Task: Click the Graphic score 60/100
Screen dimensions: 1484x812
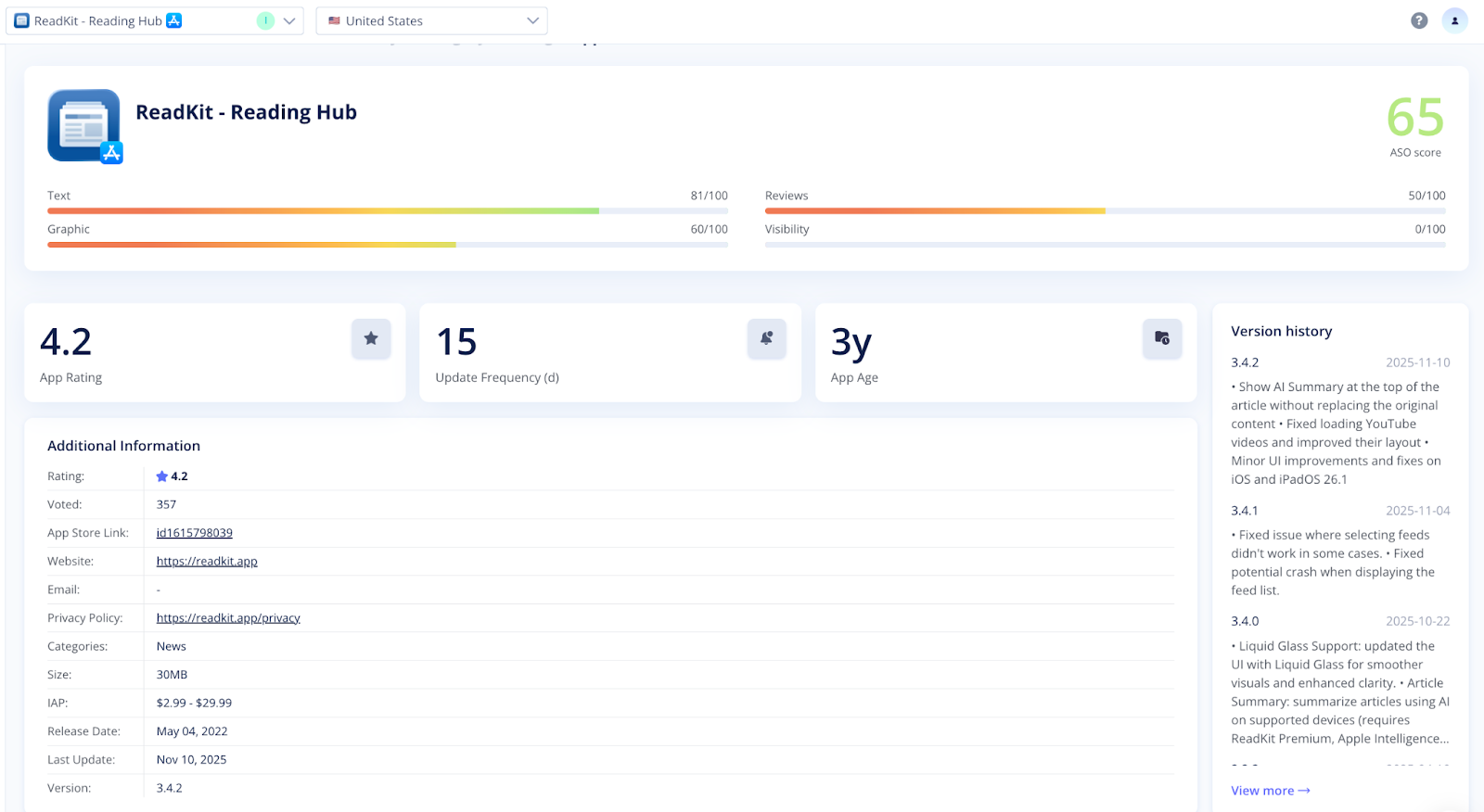Action: click(x=710, y=229)
